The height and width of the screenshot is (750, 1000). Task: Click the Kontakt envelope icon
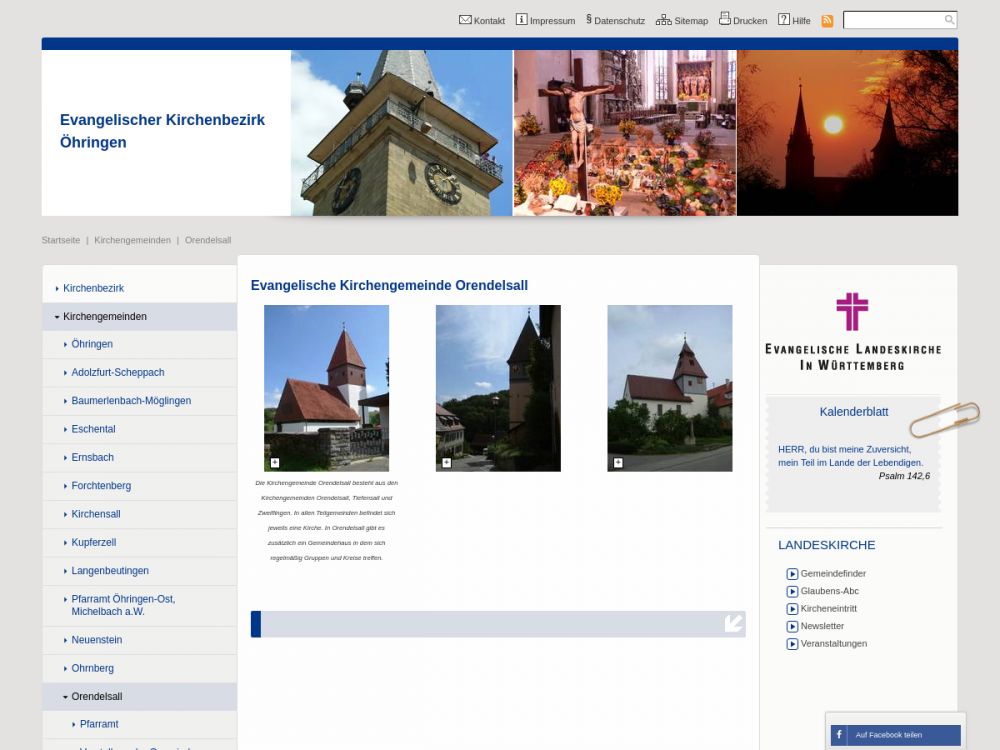(465, 20)
